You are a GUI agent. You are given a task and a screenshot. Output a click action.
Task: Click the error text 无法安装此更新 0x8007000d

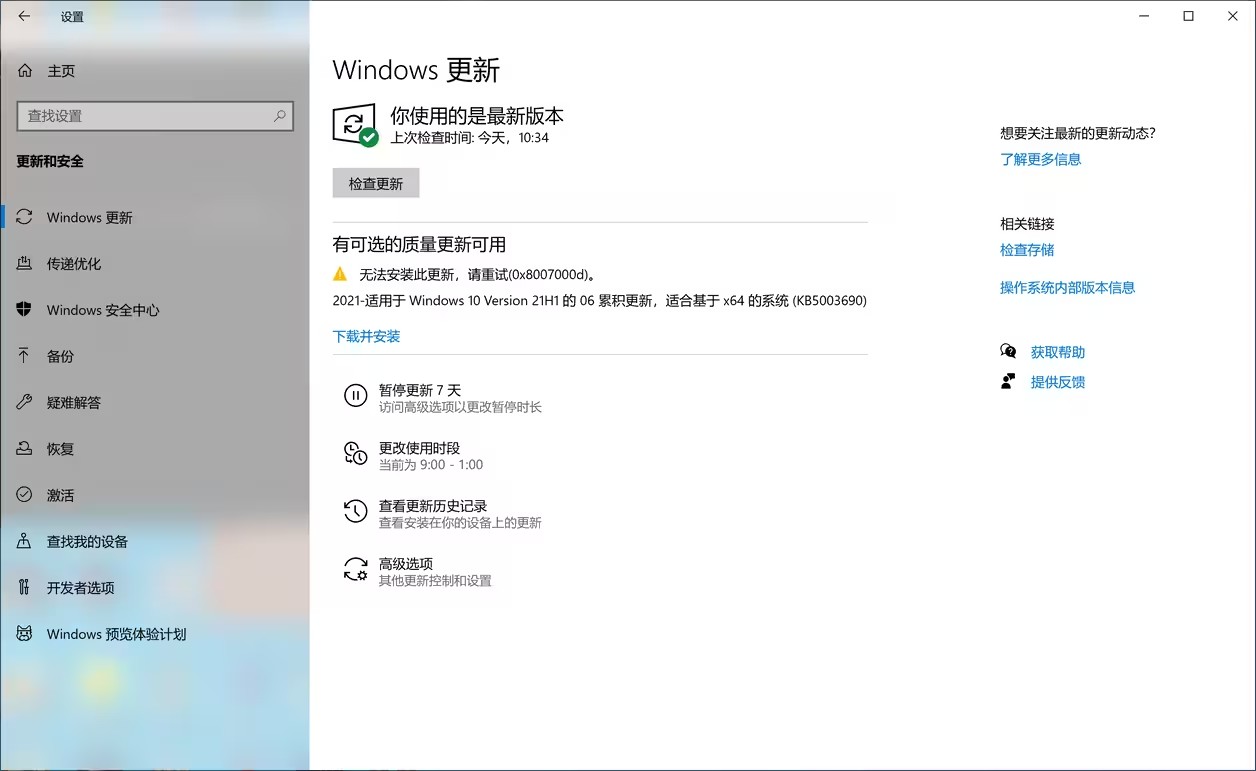[479, 274]
